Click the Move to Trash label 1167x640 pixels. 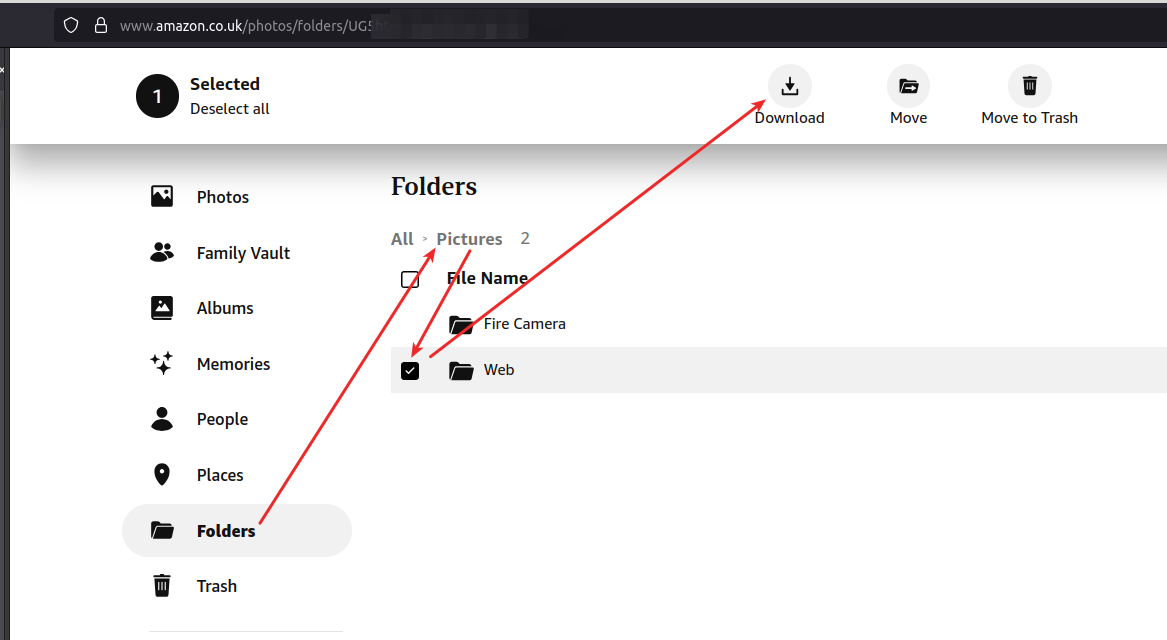[1029, 118]
